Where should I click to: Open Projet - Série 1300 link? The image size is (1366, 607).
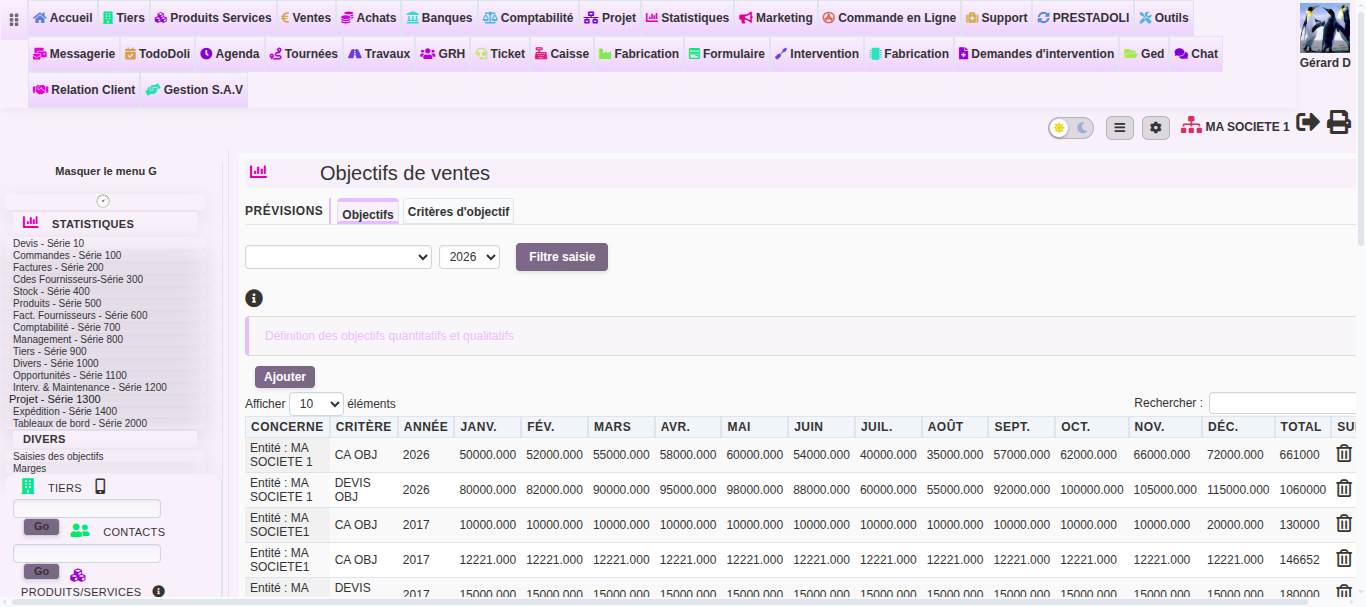tap(55, 399)
